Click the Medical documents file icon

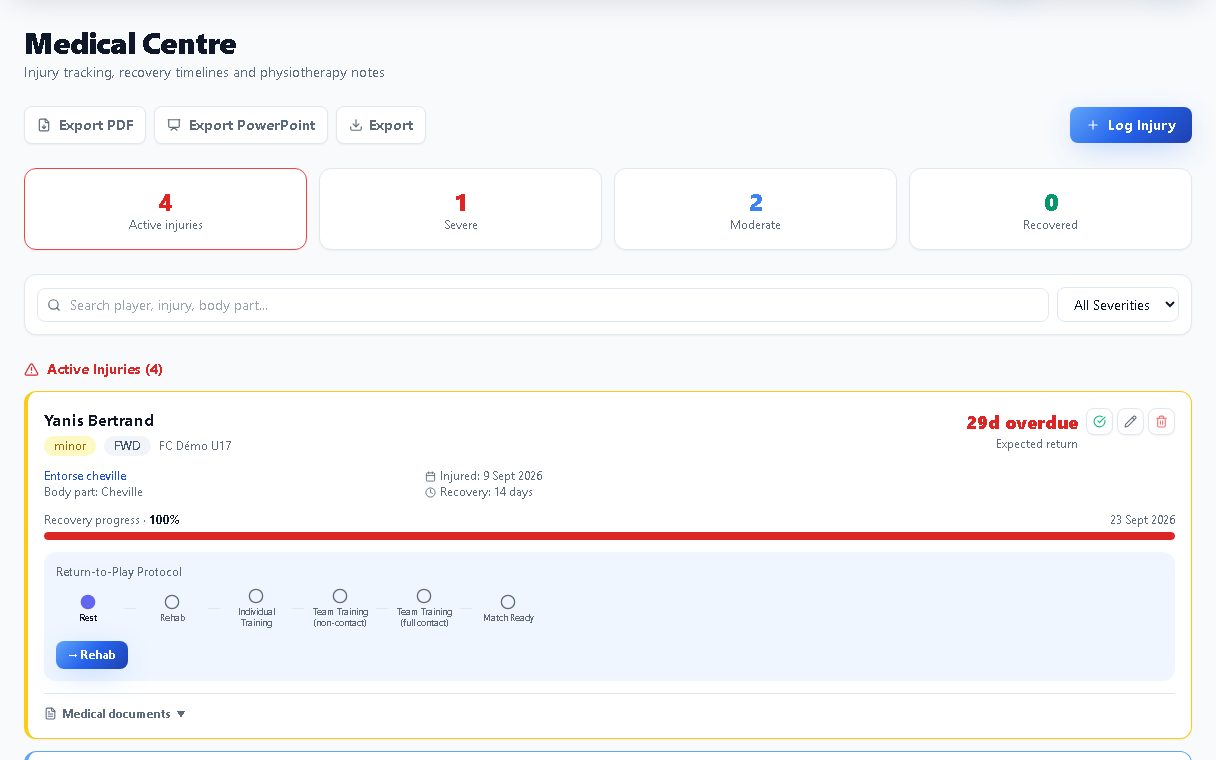(51, 714)
